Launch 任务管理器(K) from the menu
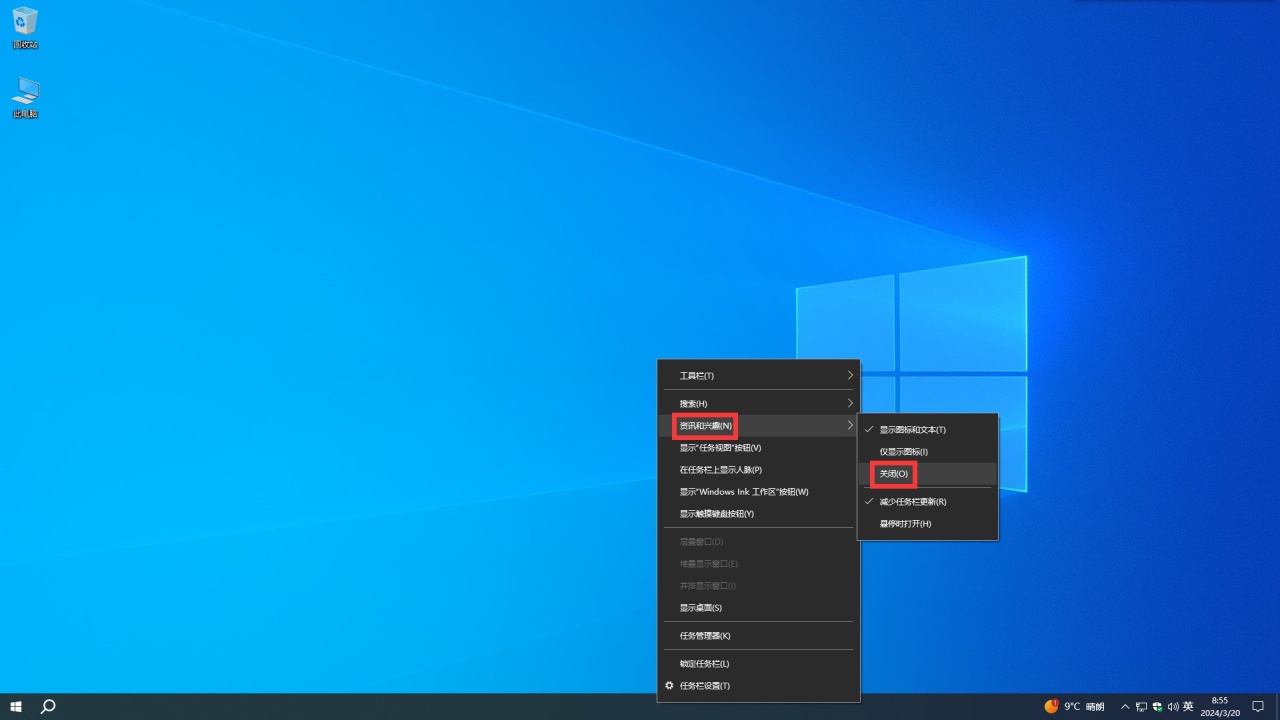The width and height of the screenshot is (1280, 720). pyautogui.click(x=758, y=636)
